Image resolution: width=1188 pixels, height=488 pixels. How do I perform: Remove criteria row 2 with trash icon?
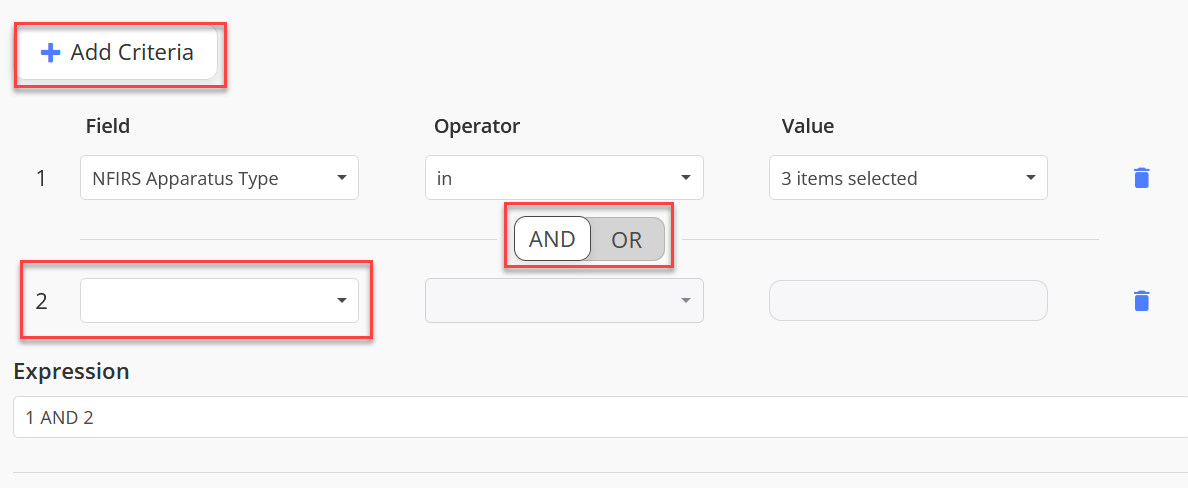click(x=1141, y=301)
